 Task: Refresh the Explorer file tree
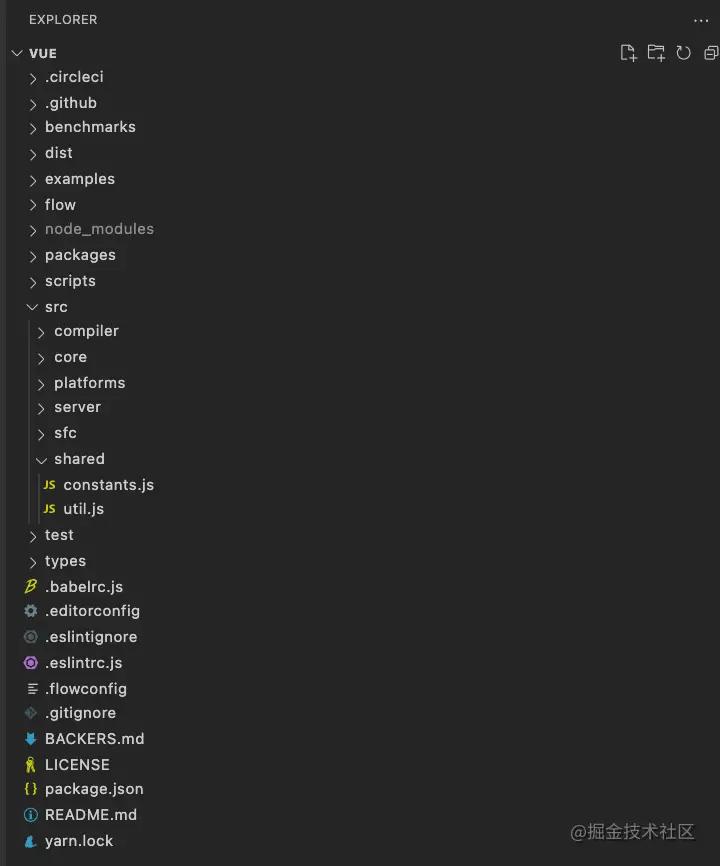(684, 53)
